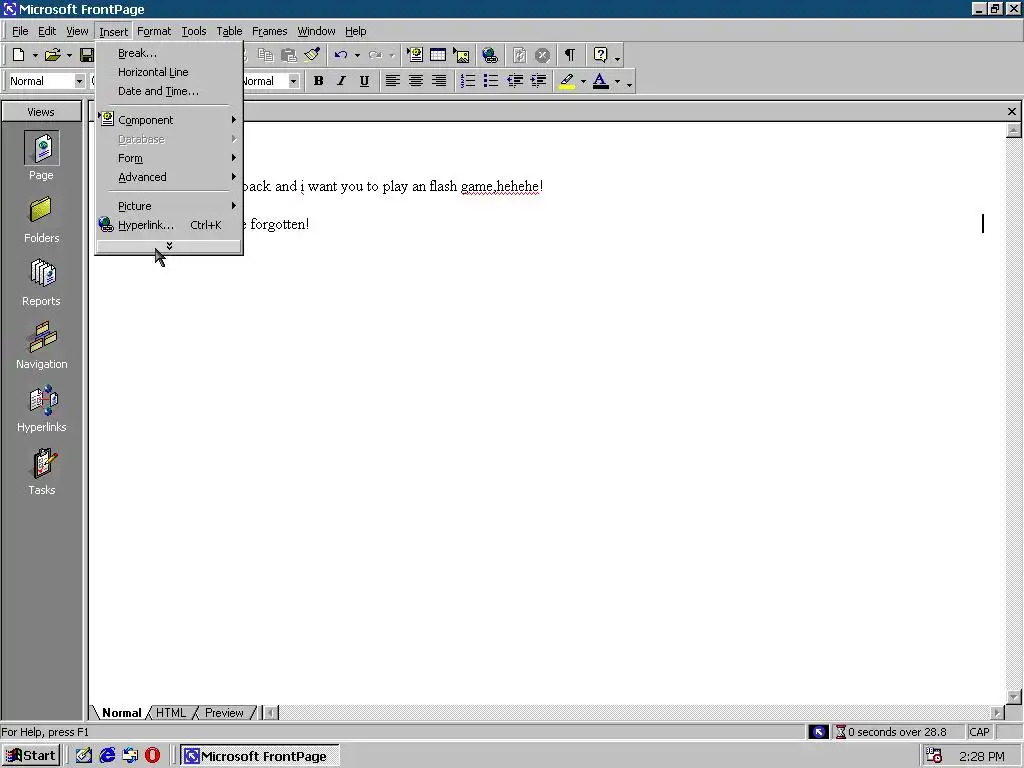This screenshot has height=768, width=1024.
Task: Create a new page with New icon
Action: [x=19, y=56]
